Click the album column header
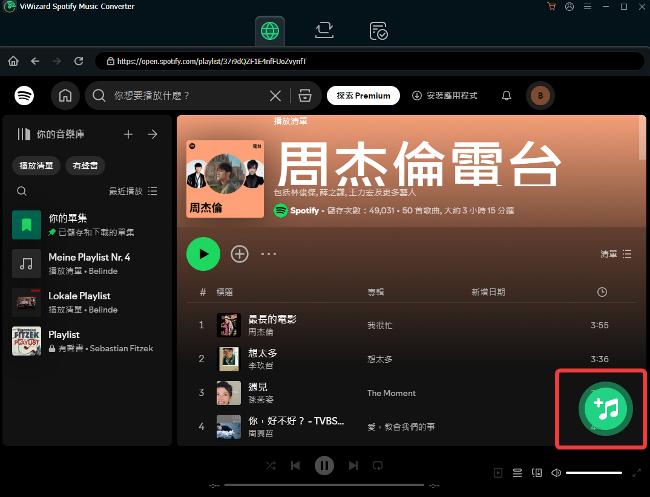The image size is (650, 497). (x=376, y=292)
